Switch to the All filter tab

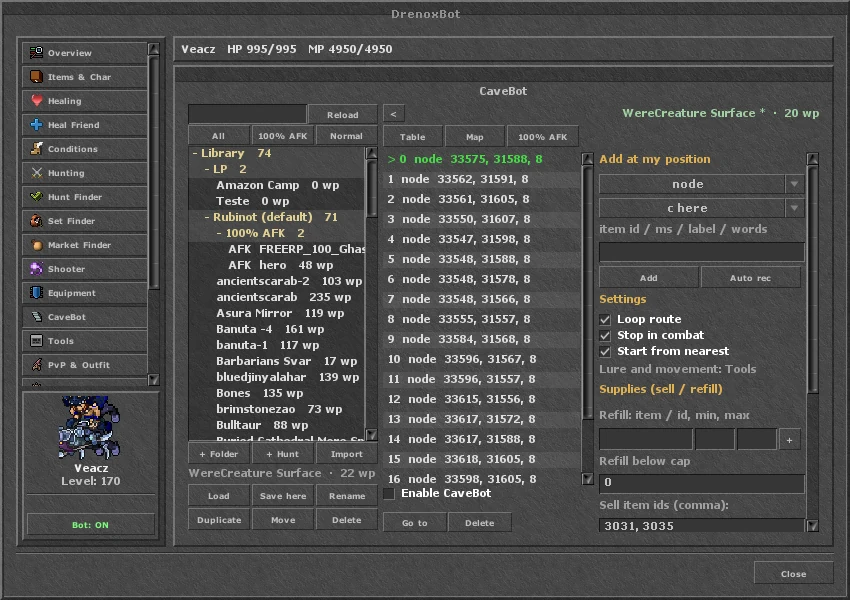[x=218, y=136]
